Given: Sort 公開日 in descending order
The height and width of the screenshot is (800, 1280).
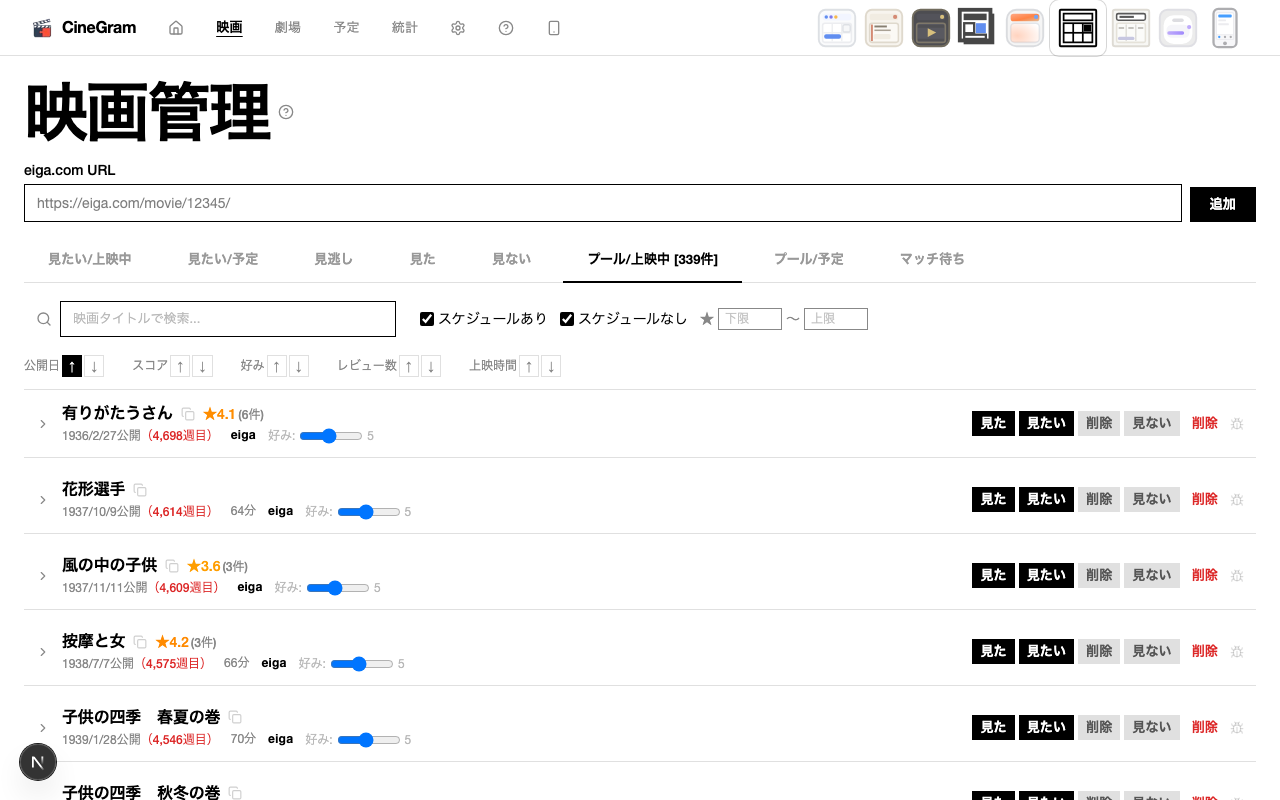Looking at the screenshot, I should coord(94,366).
